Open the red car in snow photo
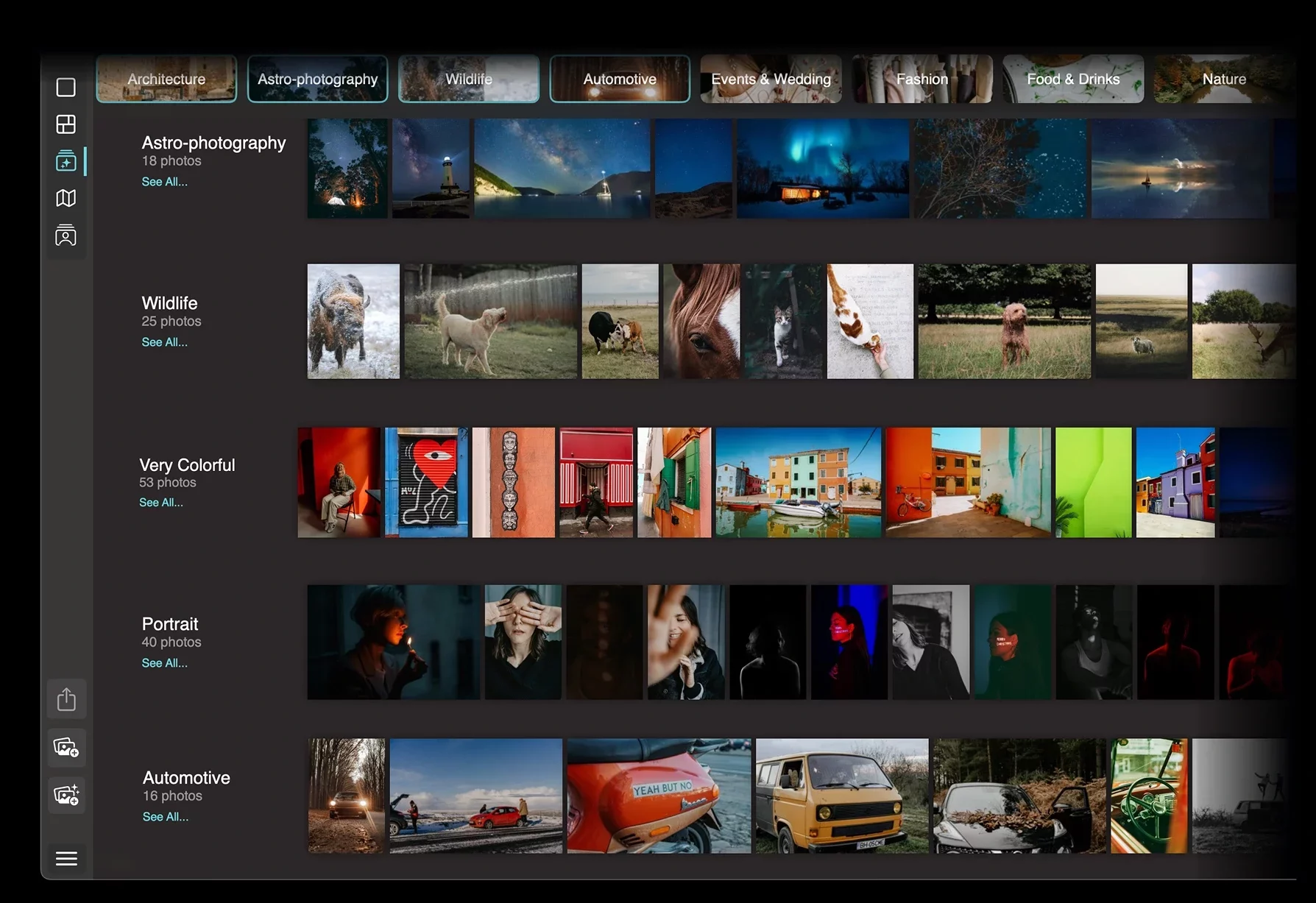The height and width of the screenshot is (903, 1316). tap(475, 796)
